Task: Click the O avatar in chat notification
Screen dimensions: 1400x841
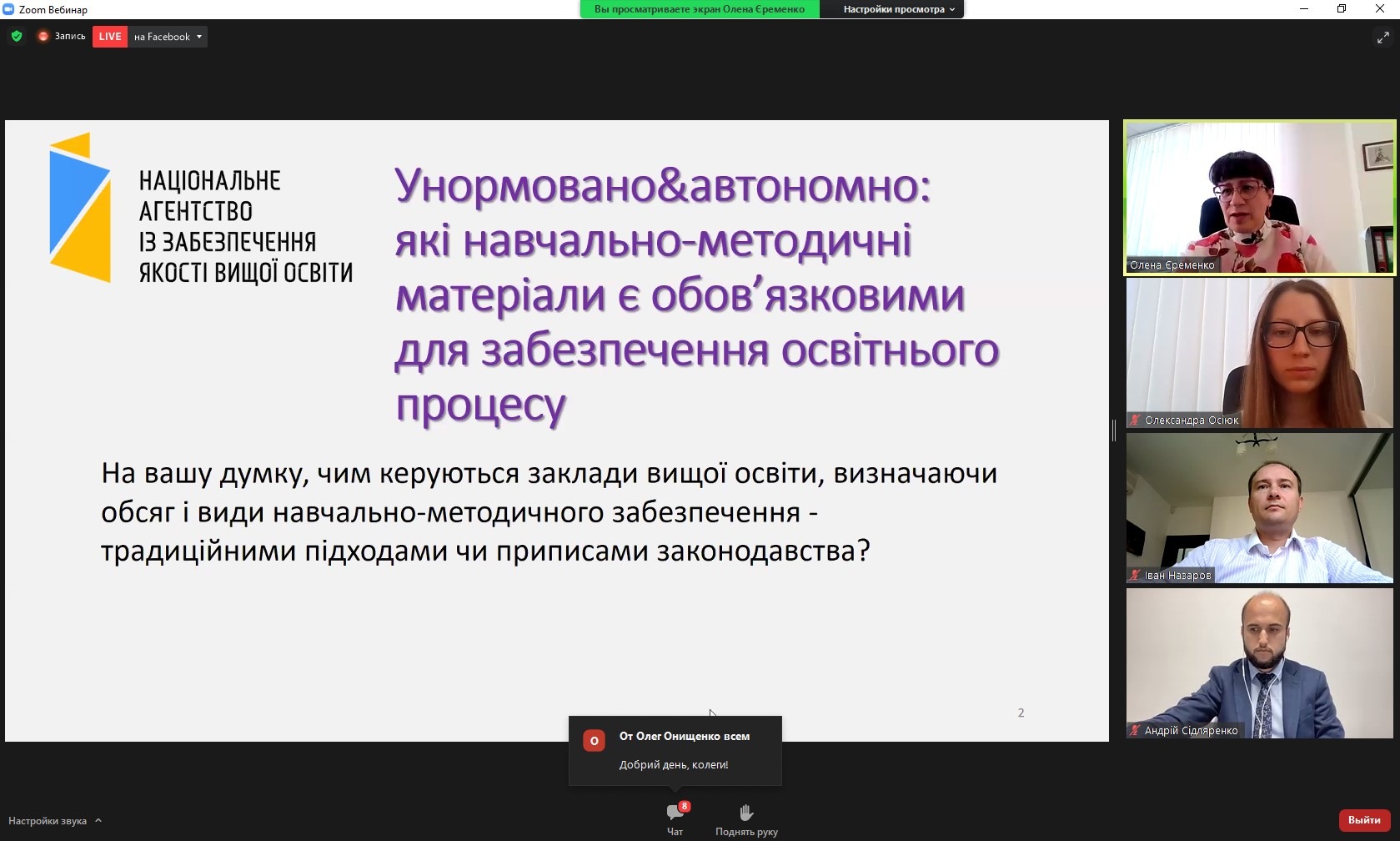Action: pos(595,741)
